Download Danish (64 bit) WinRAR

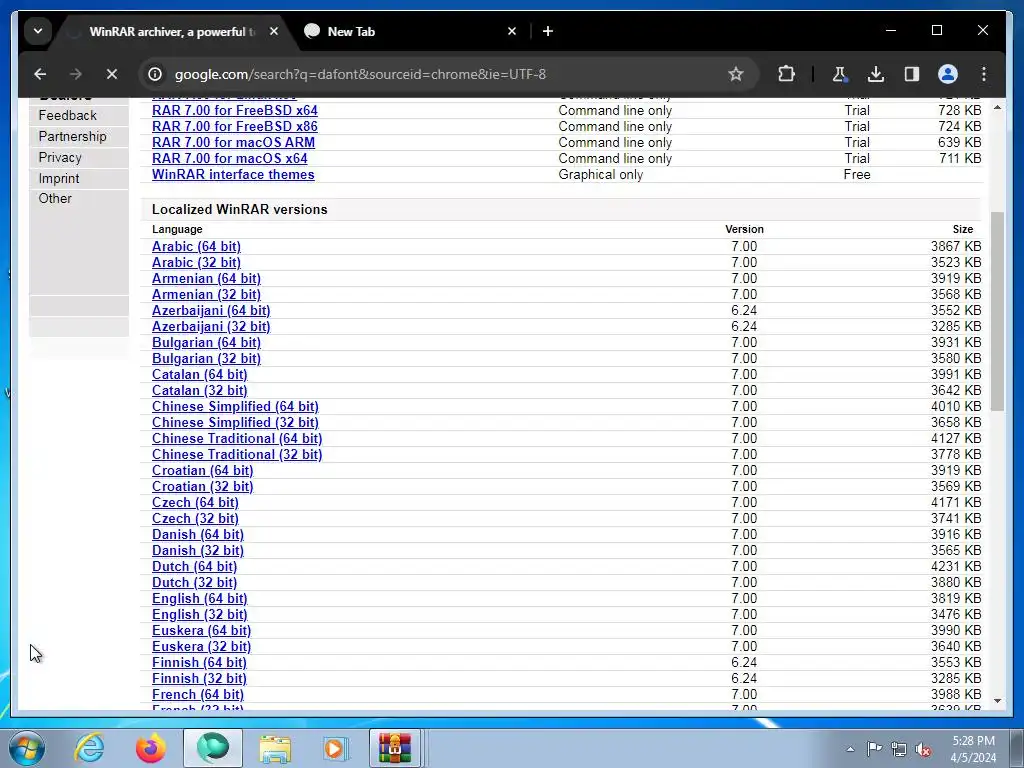(x=197, y=534)
